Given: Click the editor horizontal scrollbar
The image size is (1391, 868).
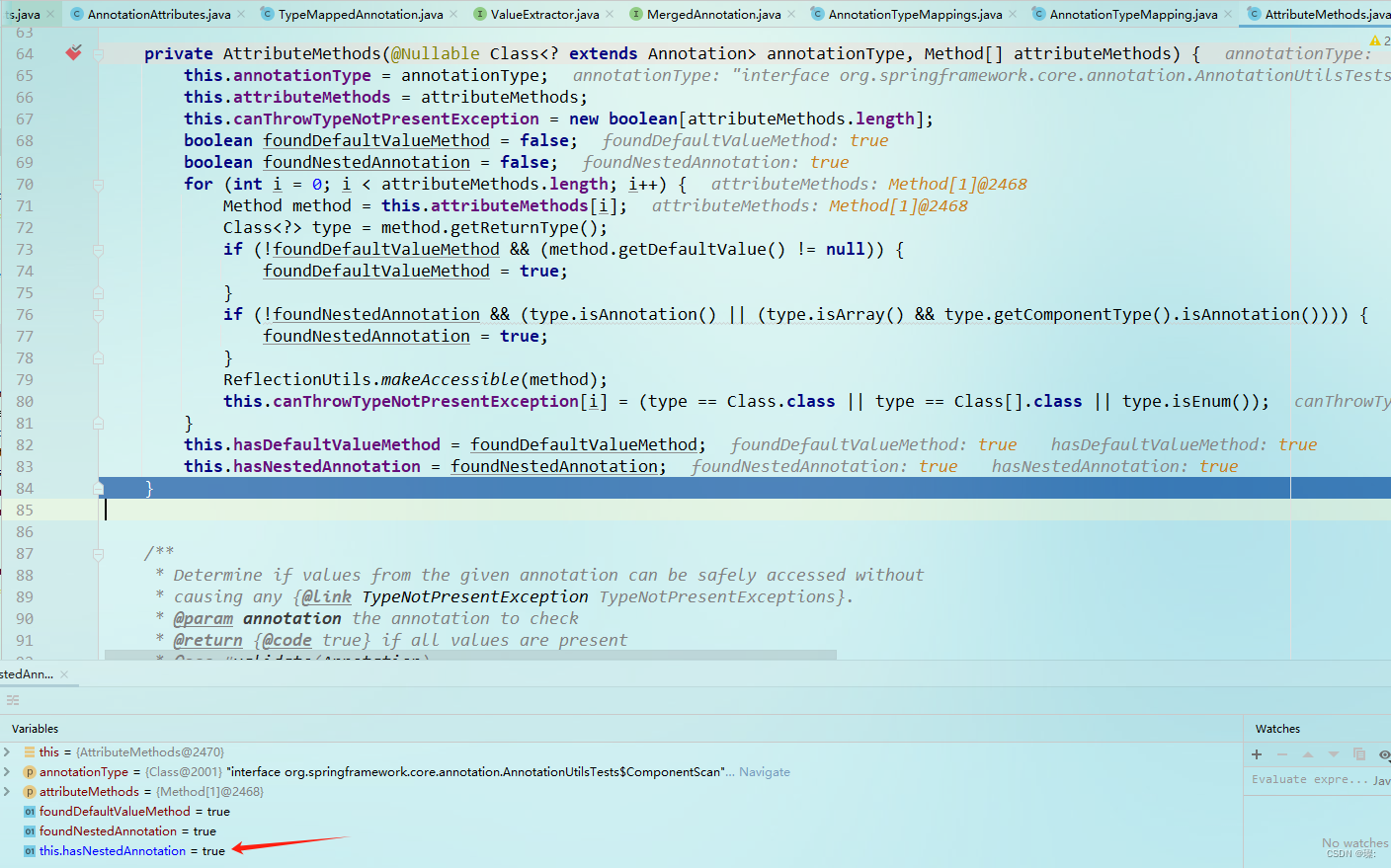Looking at the screenshot, I should coord(470,655).
